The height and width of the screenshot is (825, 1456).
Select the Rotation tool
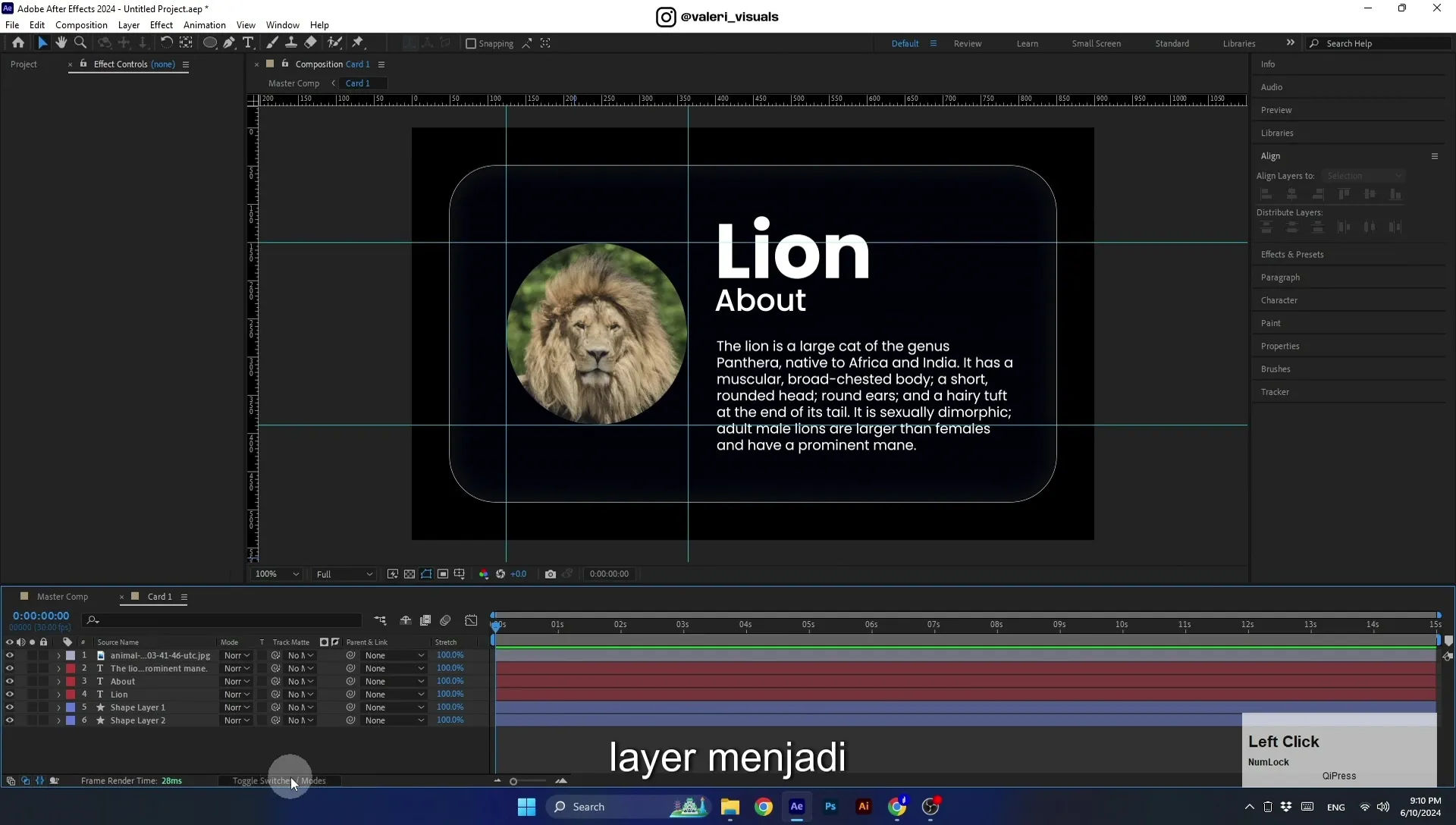(166, 43)
